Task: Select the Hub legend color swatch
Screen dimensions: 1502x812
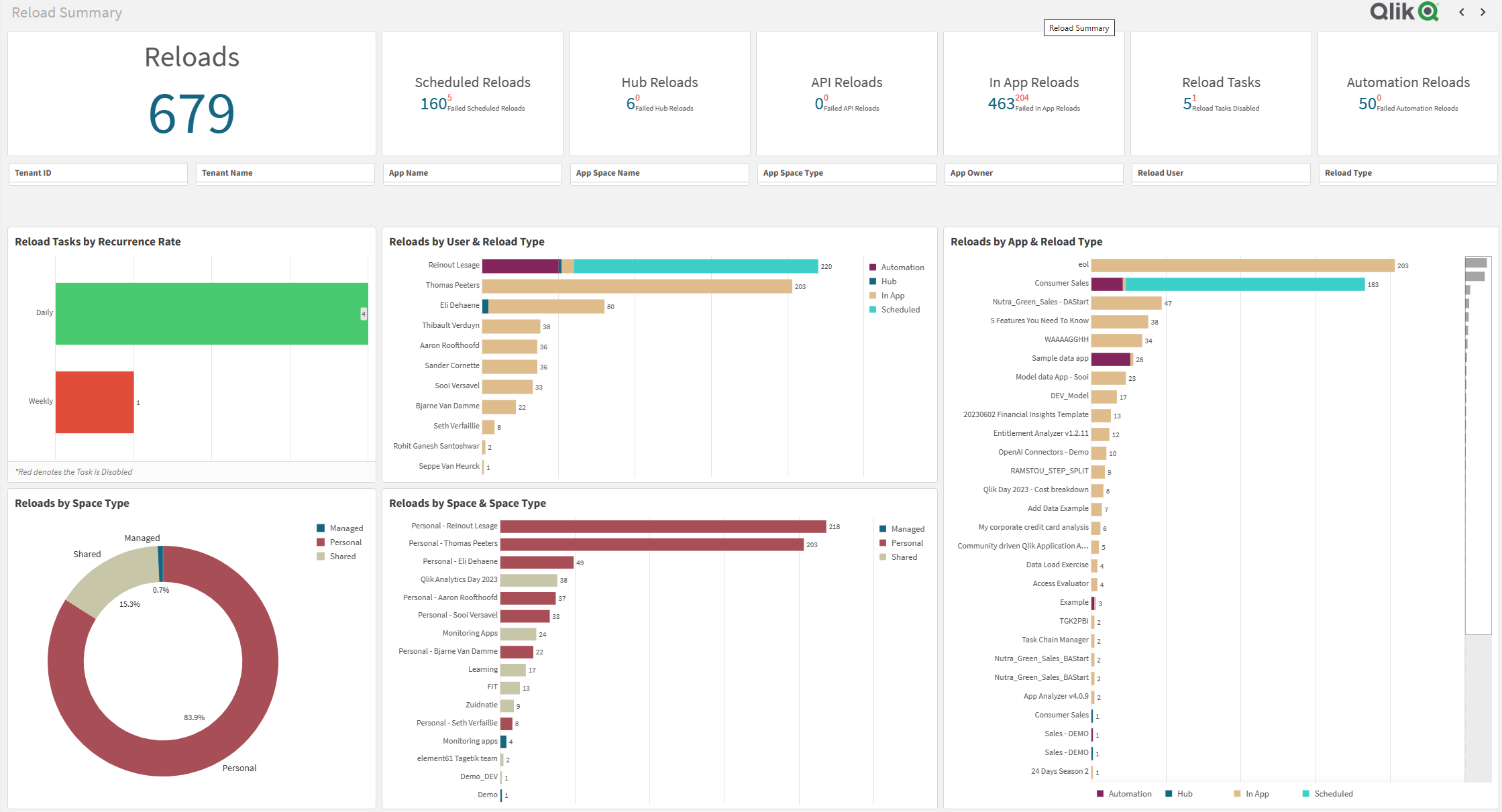Action: 872,281
